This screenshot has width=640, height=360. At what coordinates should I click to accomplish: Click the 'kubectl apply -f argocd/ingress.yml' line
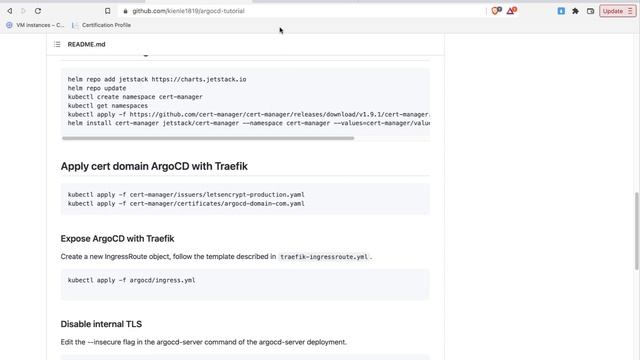[131, 280]
